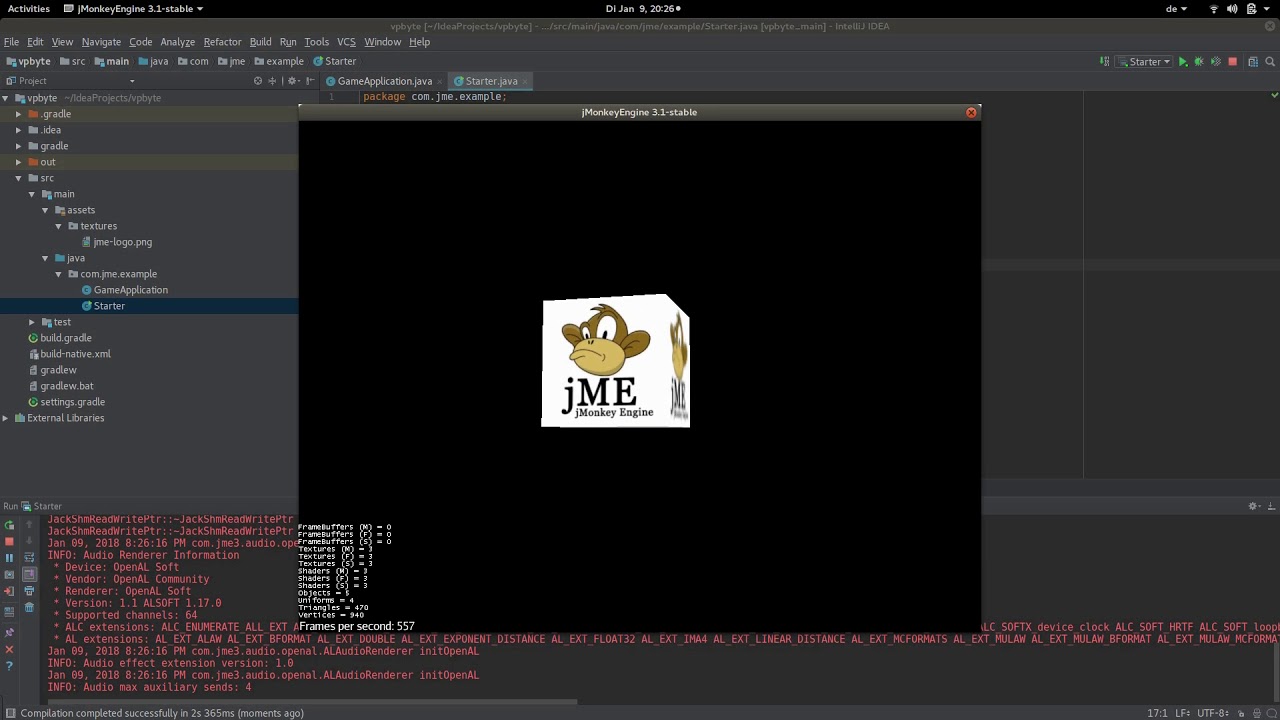Select settings.gradle file

[72, 402]
